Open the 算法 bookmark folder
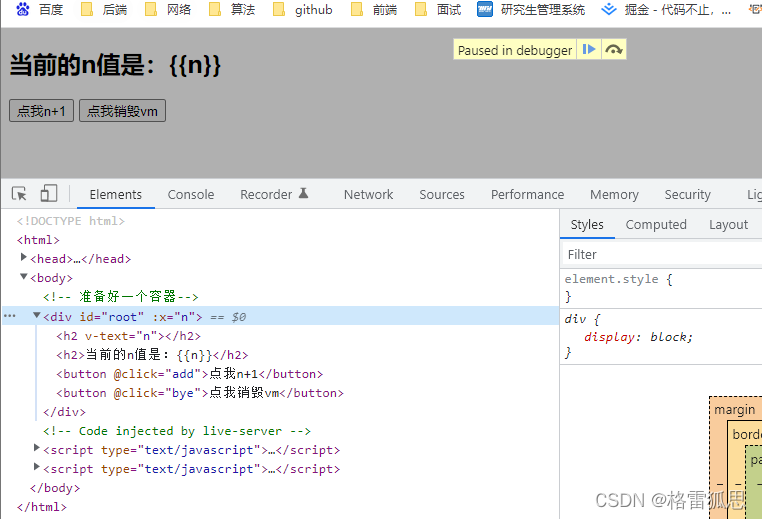762x519 pixels. [231, 9]
